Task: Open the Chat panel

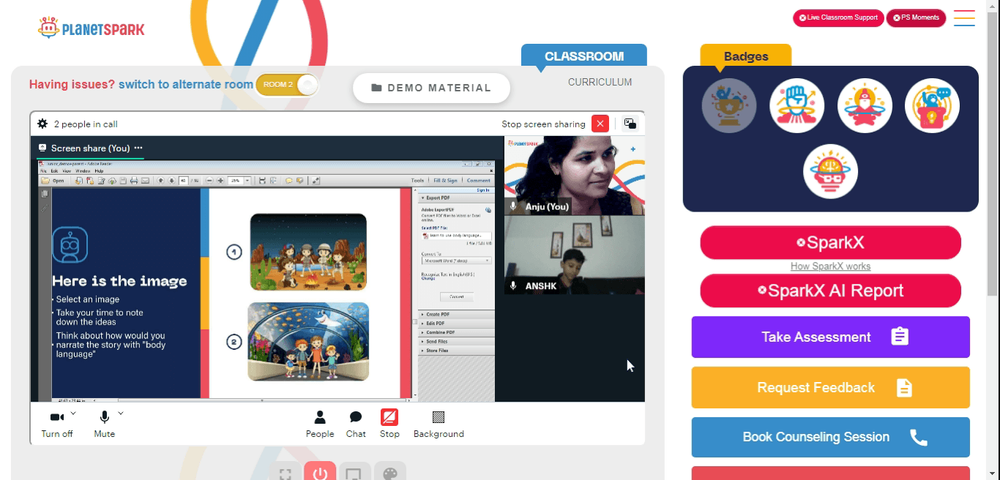Action: coord(356,425)
